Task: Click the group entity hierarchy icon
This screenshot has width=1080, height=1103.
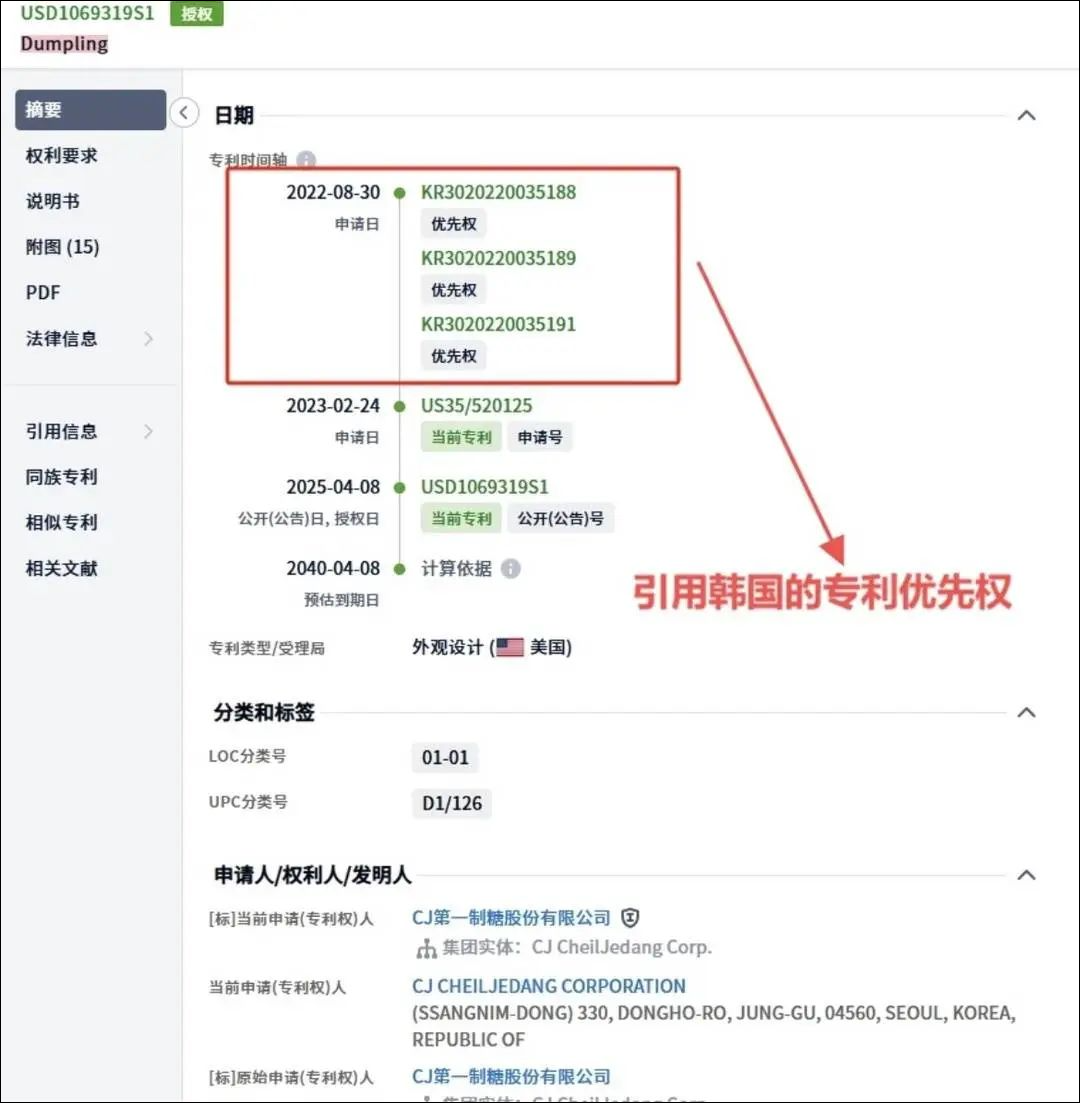Action: pos(426,948)
